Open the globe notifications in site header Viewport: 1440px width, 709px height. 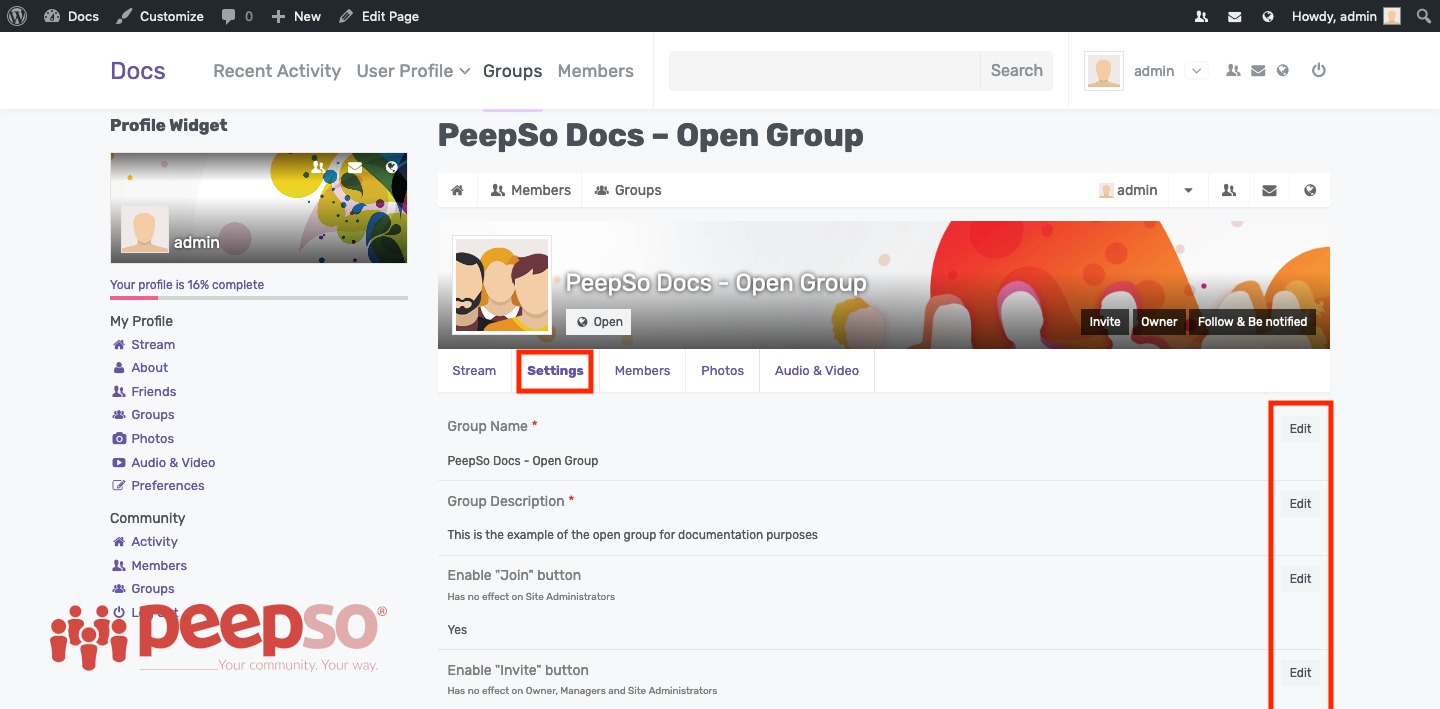[1283, 71]
